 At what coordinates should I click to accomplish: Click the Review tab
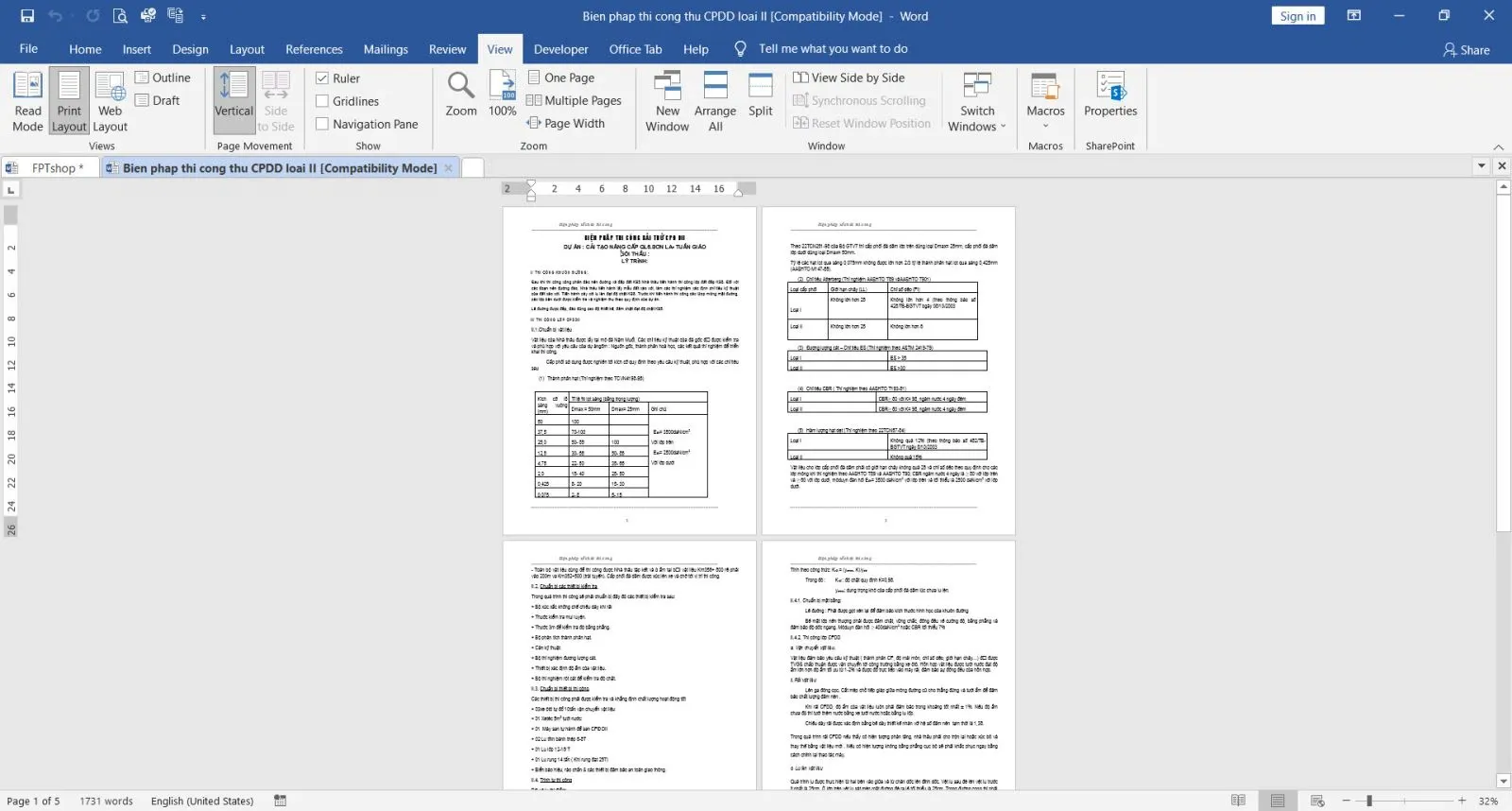pos(447,49)
